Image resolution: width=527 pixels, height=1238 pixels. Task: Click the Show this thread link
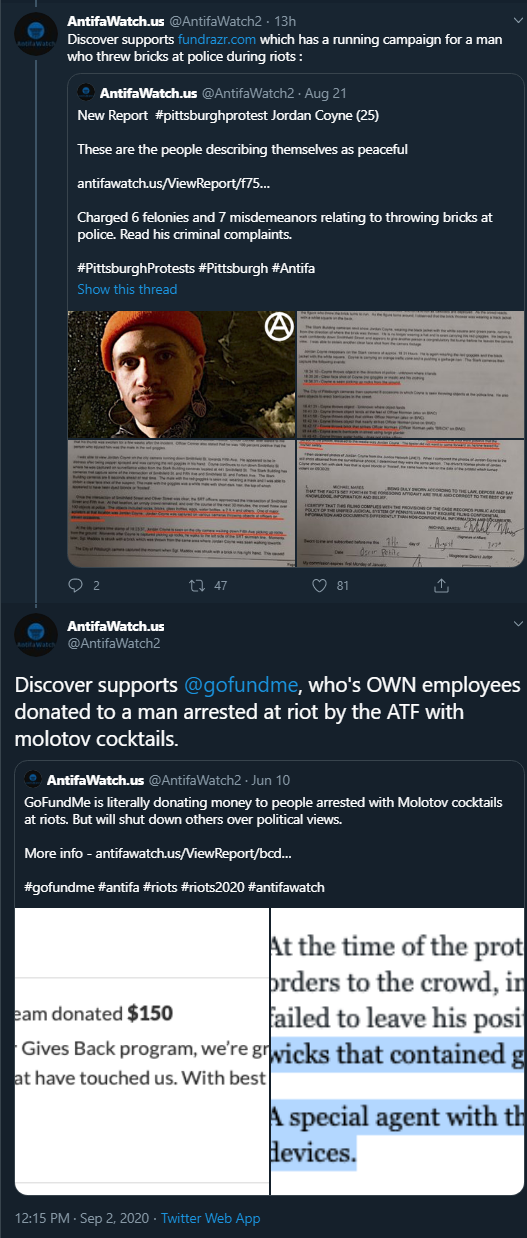(x=127, y=289)
